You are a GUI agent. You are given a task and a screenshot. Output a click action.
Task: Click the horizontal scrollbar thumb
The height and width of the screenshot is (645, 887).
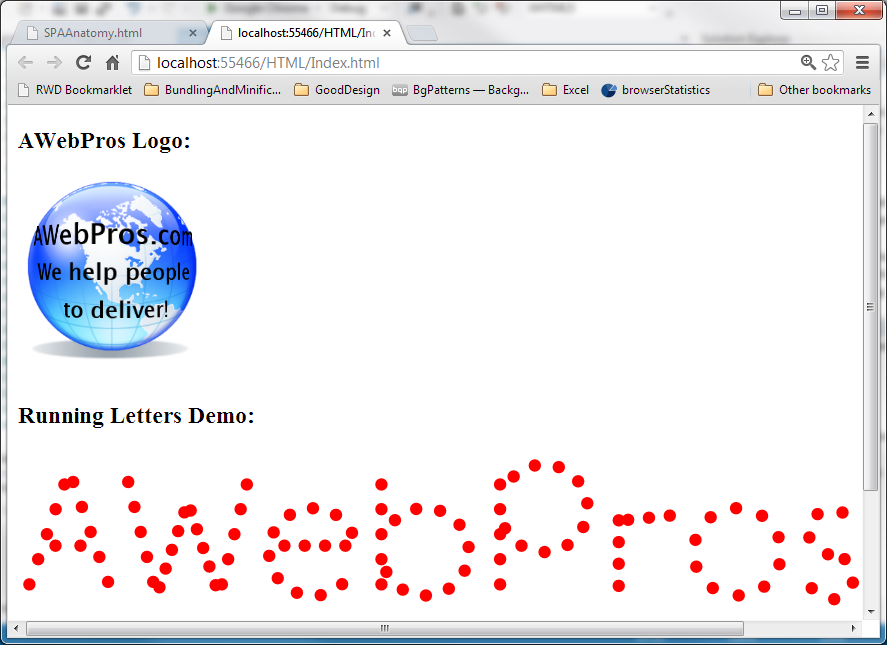[x=385, y=628]
